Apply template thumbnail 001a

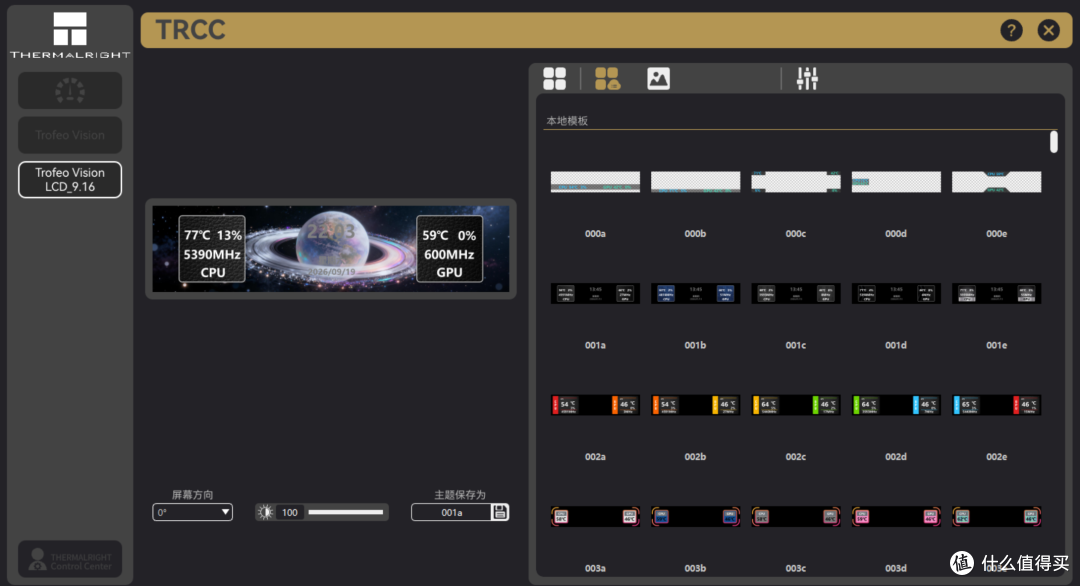point(595,293)
